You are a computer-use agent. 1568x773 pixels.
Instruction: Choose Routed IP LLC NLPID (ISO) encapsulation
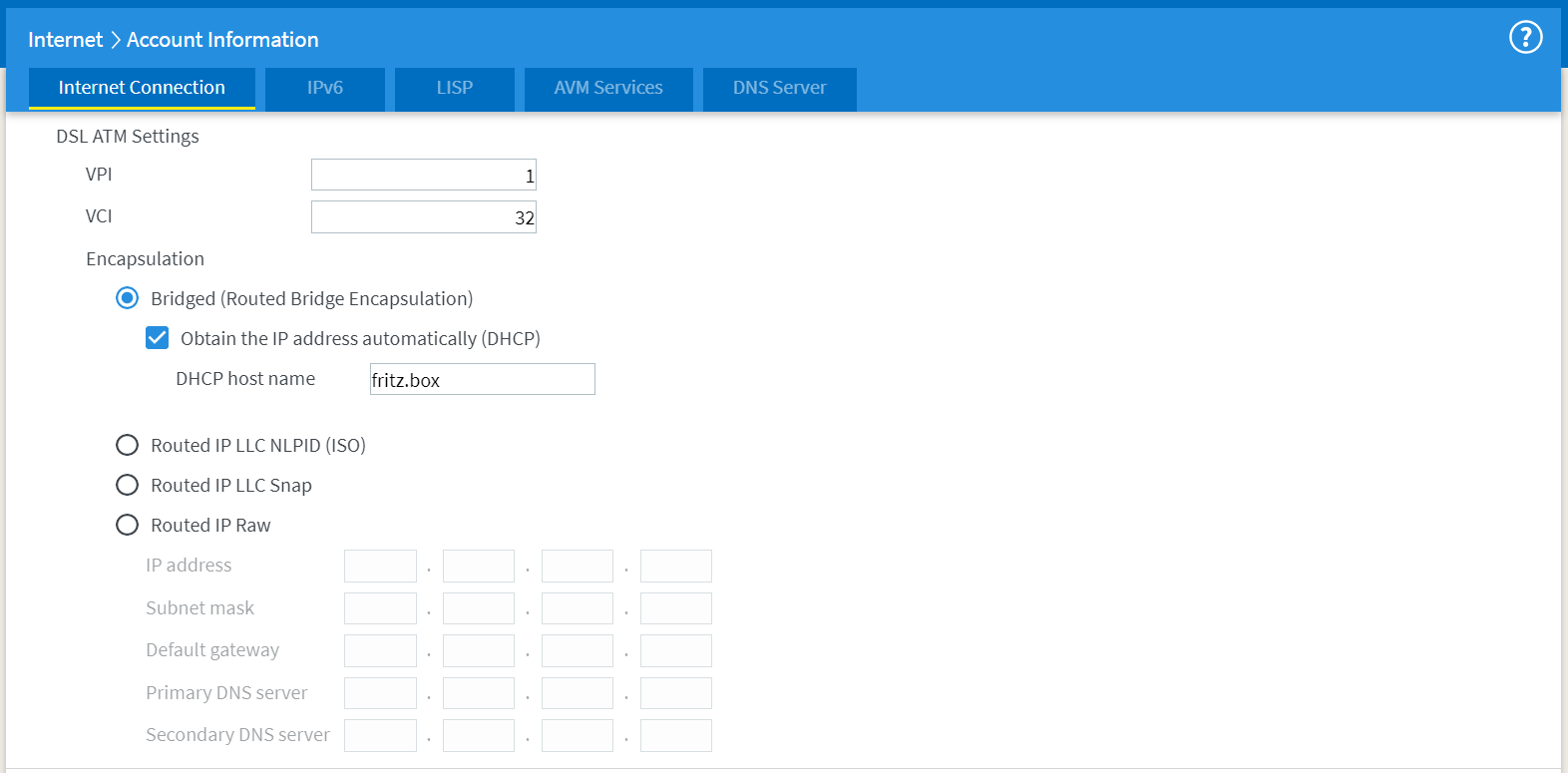coord(128,445)
